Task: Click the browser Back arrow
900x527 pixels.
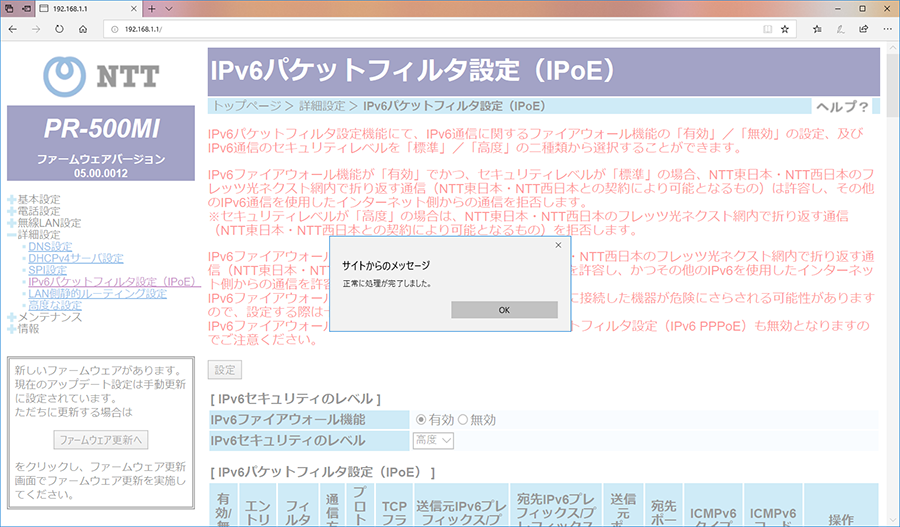Action: [x=13, y=29]
